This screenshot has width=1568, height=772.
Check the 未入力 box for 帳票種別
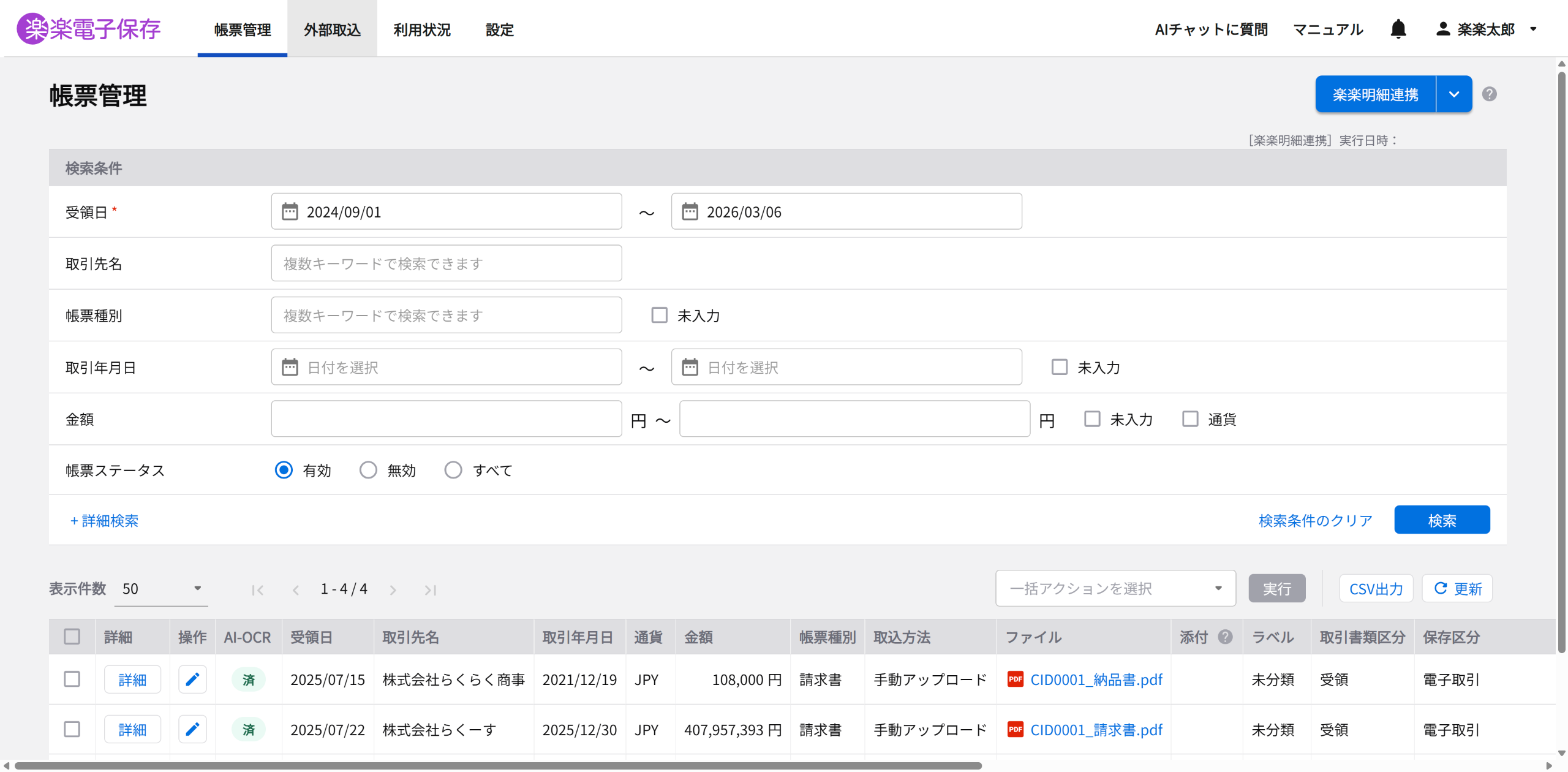(659, 316)
